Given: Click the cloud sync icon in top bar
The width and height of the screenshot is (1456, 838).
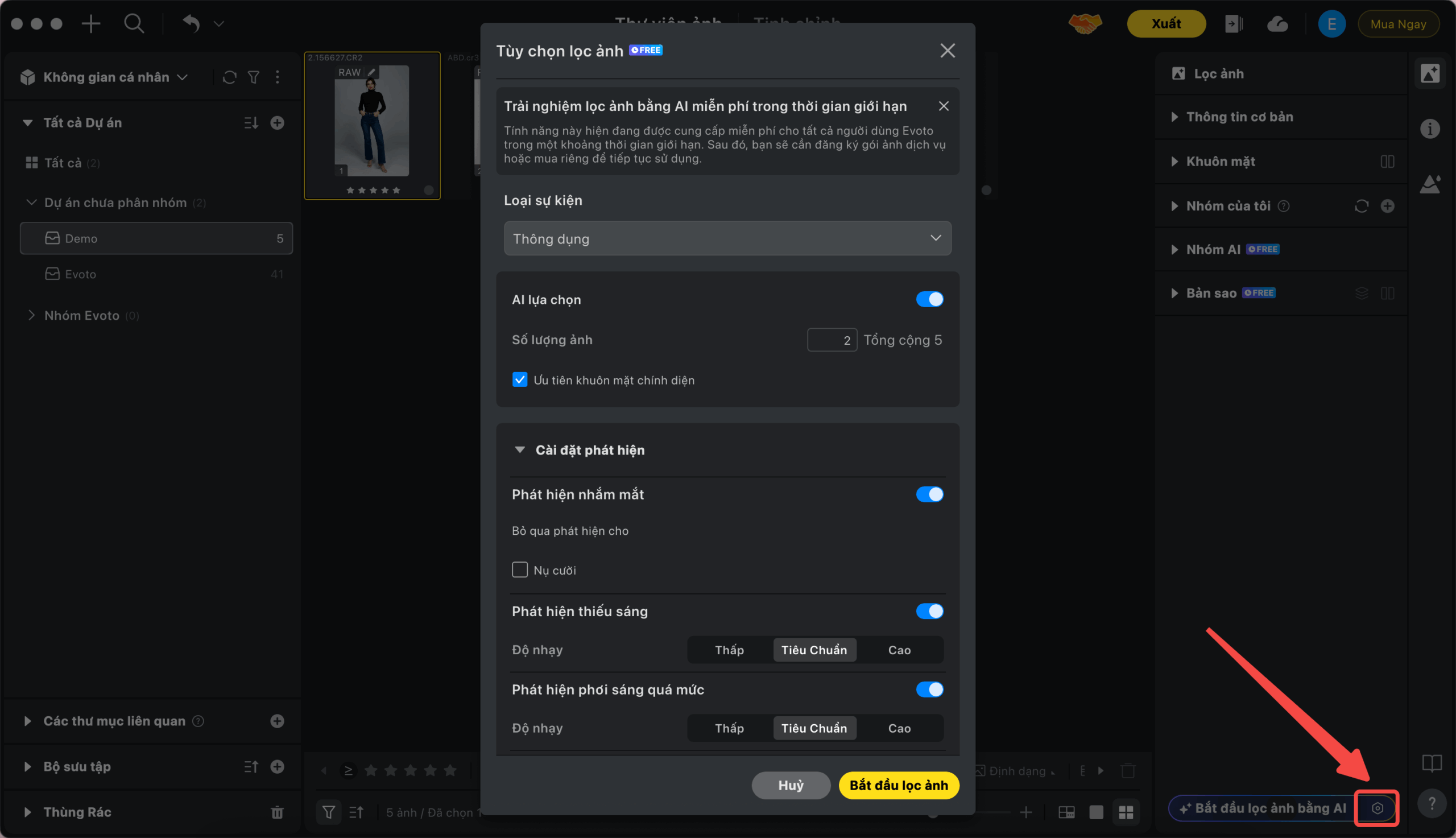Looking at the screenshot, I should [x=1277, y=24].
